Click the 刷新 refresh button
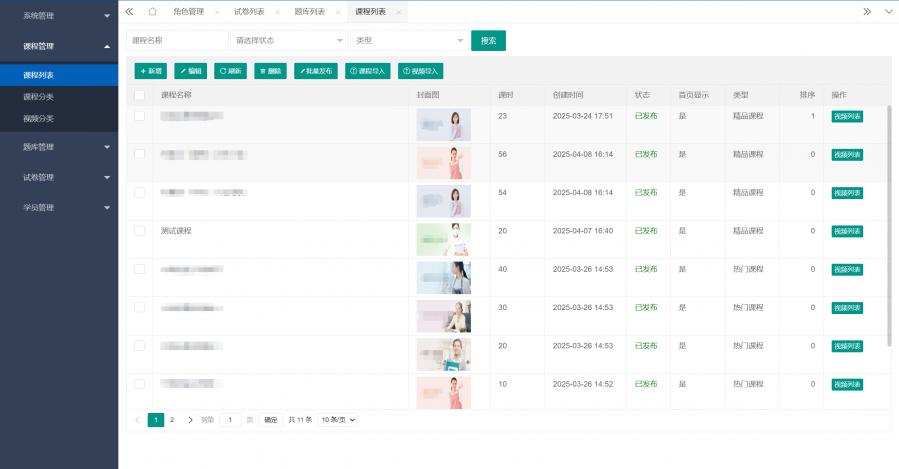Image resolution: width=899 pixels, height=469 pixels. pos(230,71)
